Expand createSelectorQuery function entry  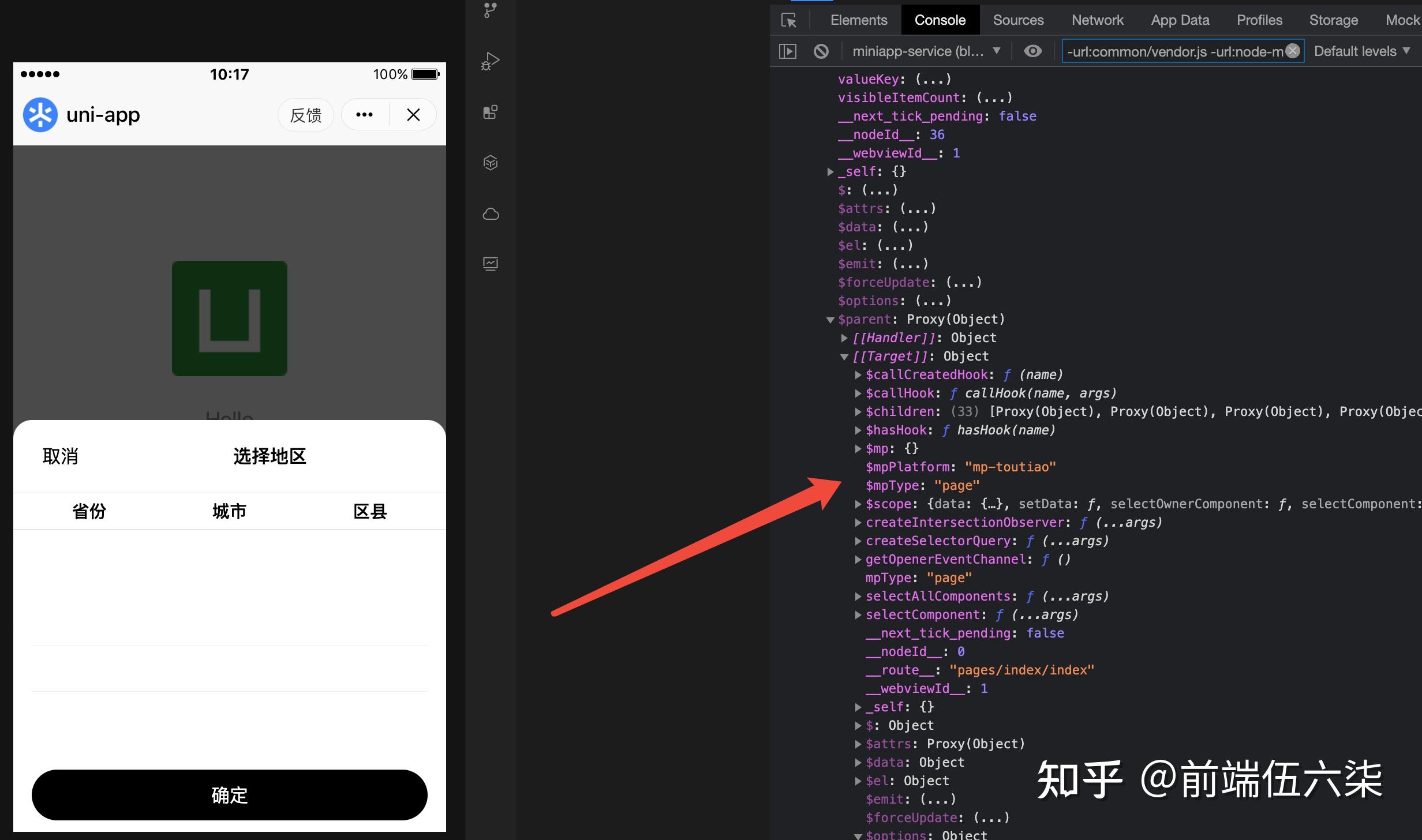[x=858, y=541]
